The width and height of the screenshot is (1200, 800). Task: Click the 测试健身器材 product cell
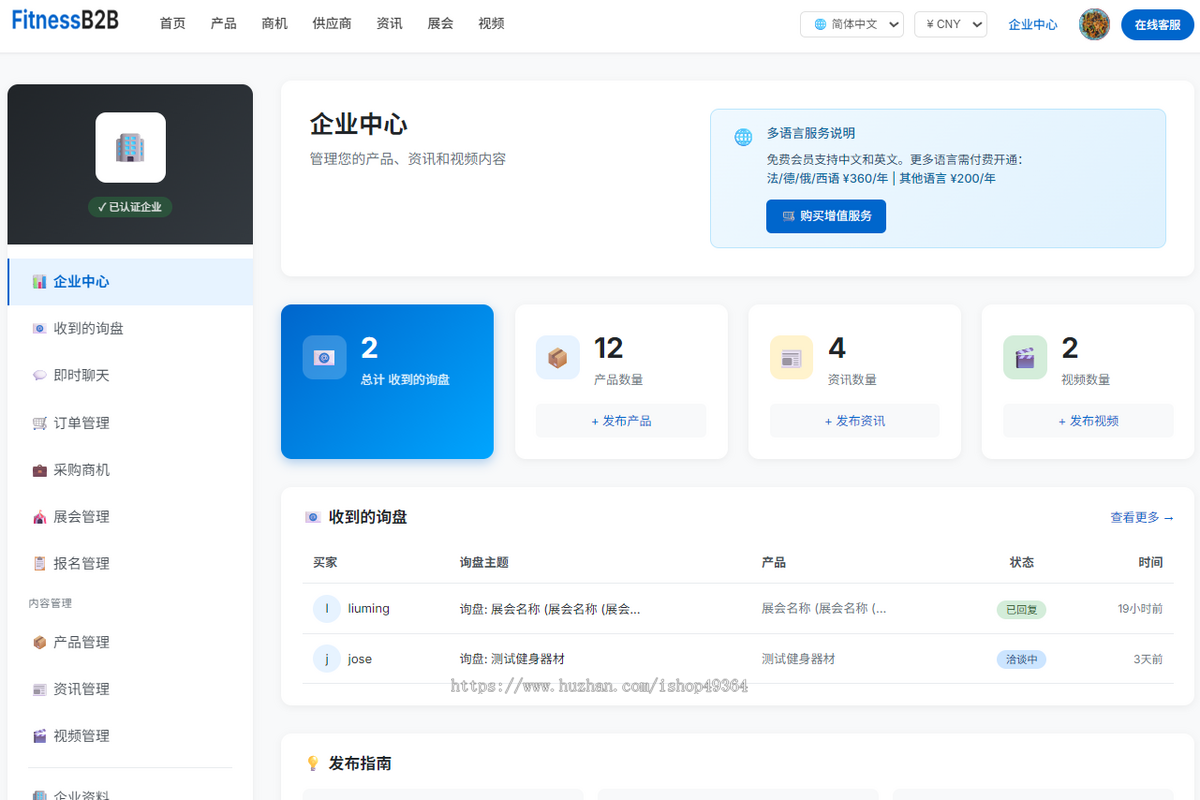pyautogui.click(x=798, y=659)
